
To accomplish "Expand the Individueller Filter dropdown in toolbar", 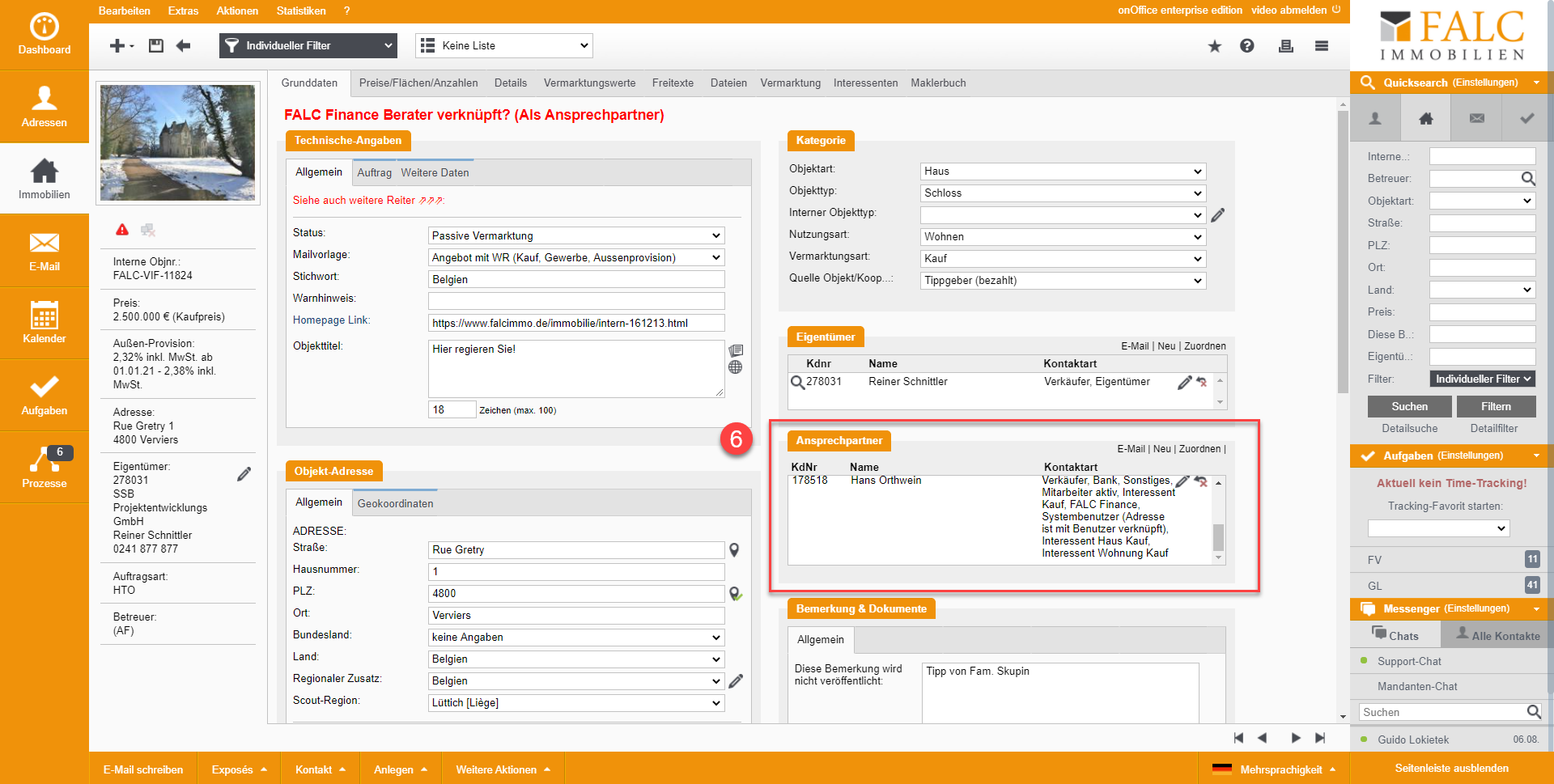I will point(308,46).
